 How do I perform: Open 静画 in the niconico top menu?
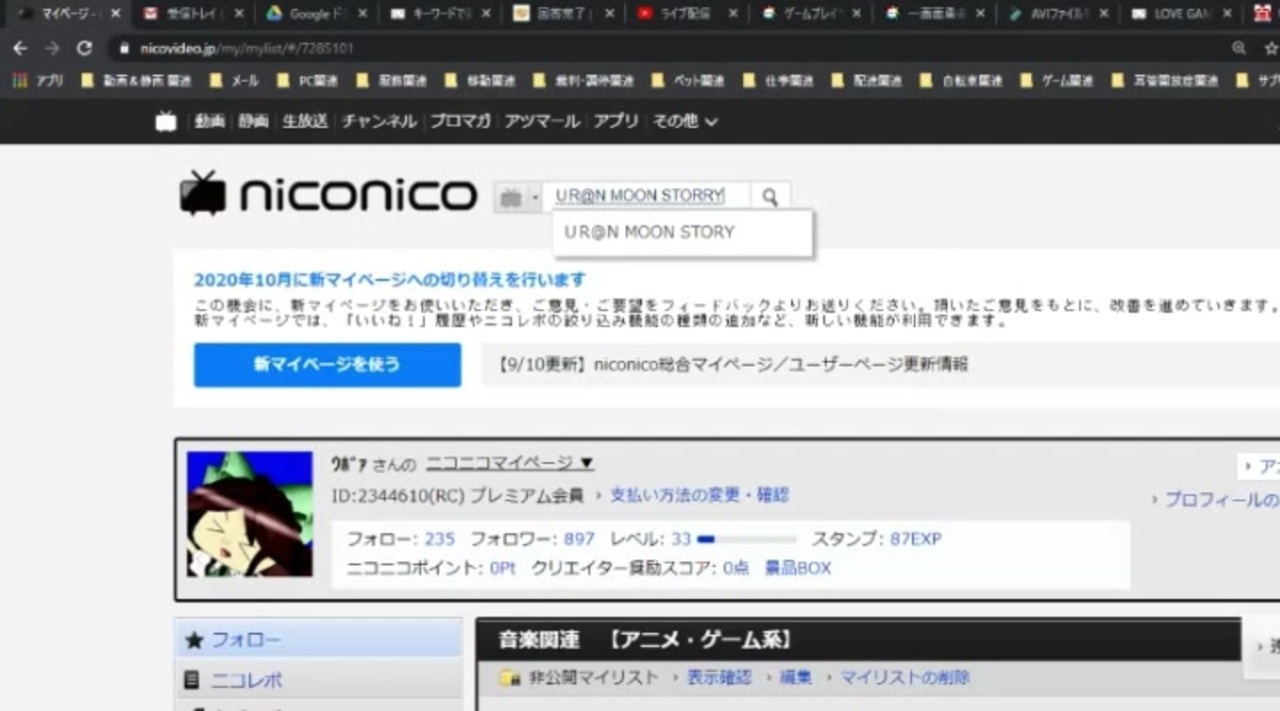[254, 121]
